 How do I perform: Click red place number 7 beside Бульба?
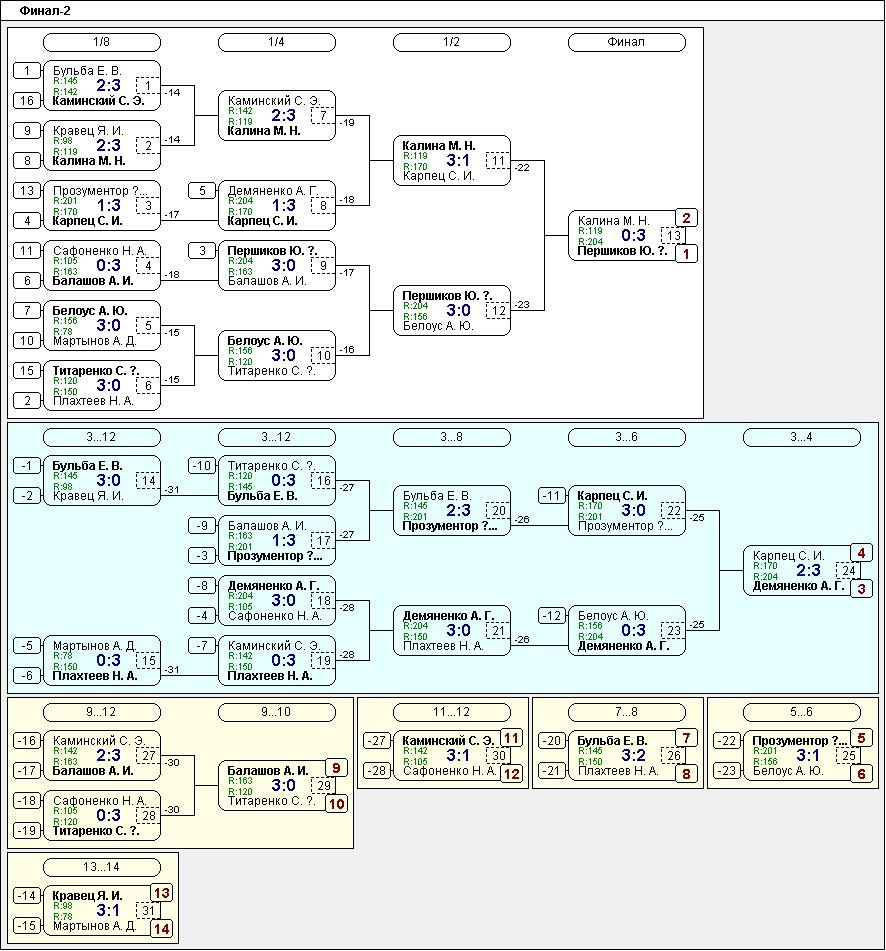click(x=686, y=738)
